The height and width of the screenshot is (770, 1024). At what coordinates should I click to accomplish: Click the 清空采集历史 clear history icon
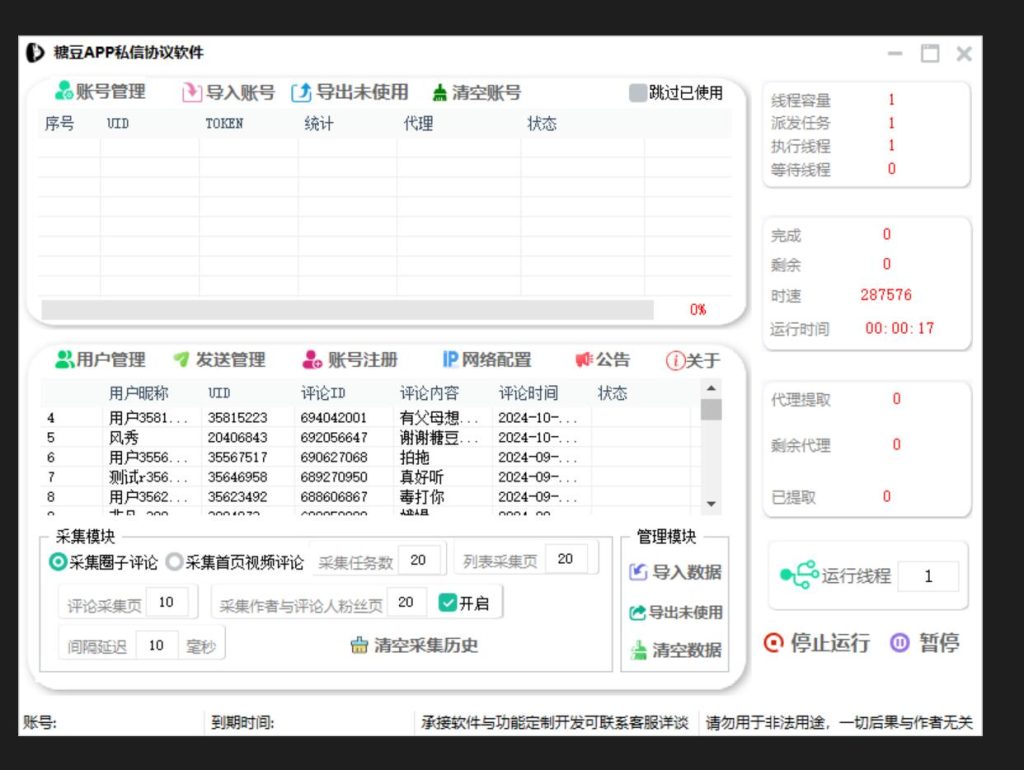360,645
